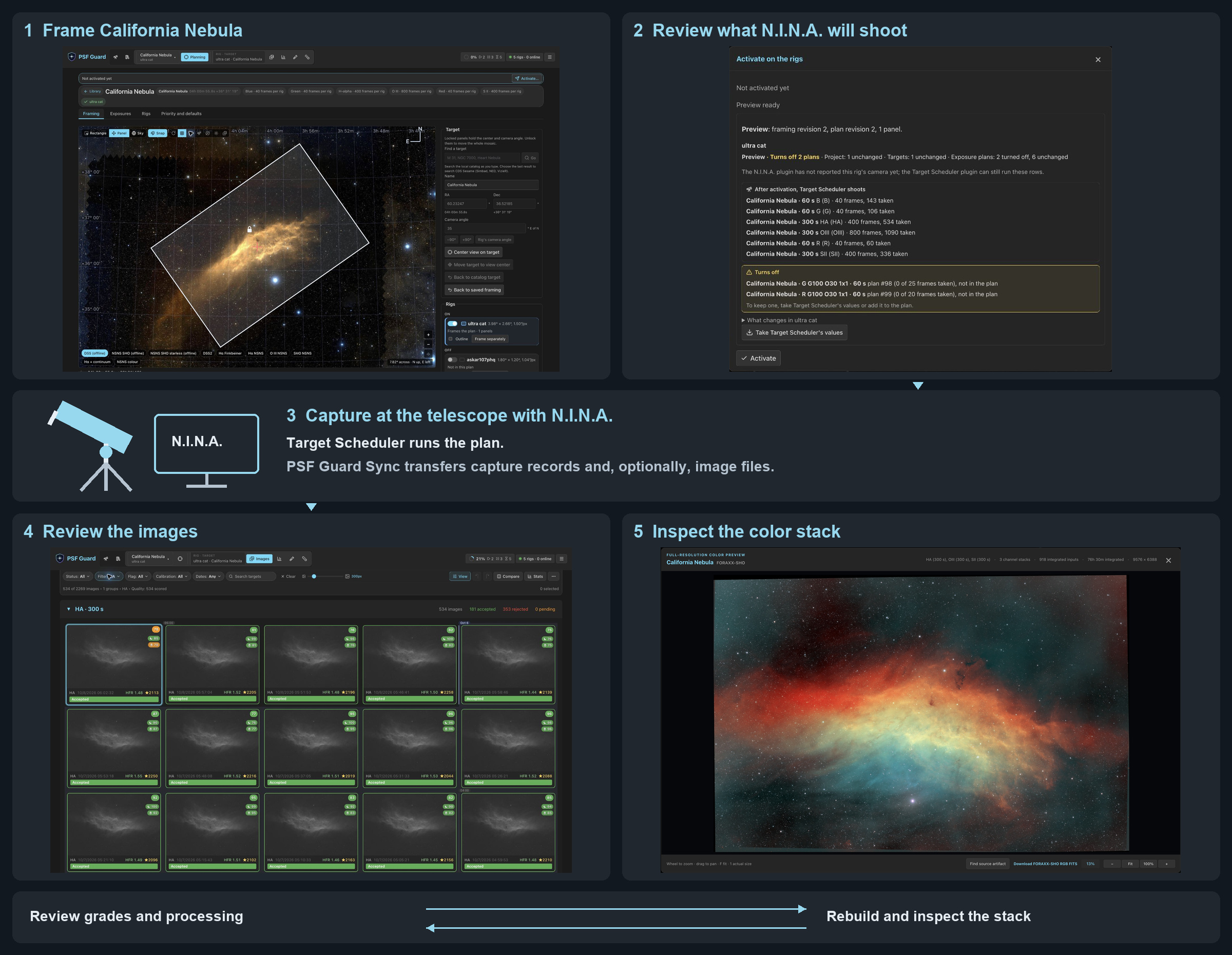Click the Go search button under Find a target
The height and width of the screenshot is (955, 1232).
coord(530,158)
